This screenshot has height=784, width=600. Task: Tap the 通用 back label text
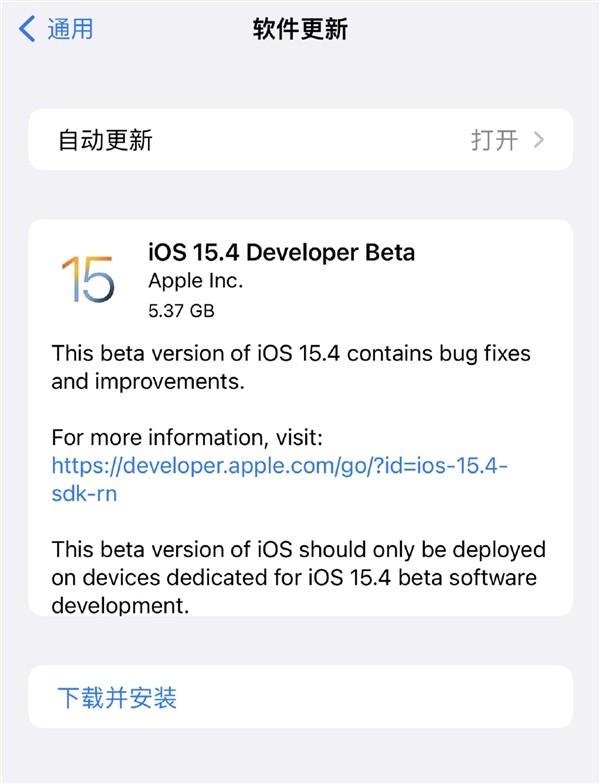tap(70, 28)
